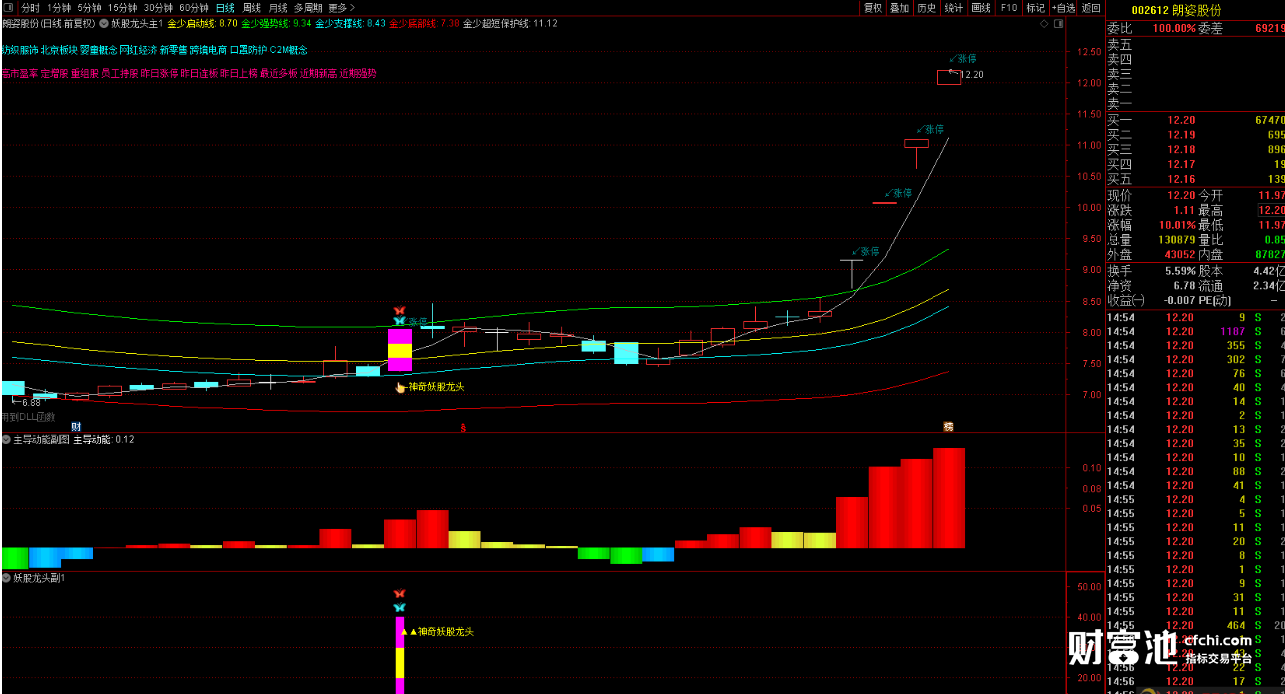Select the 1分钟 period tab

pyautogui.click(x=60, y=7)
